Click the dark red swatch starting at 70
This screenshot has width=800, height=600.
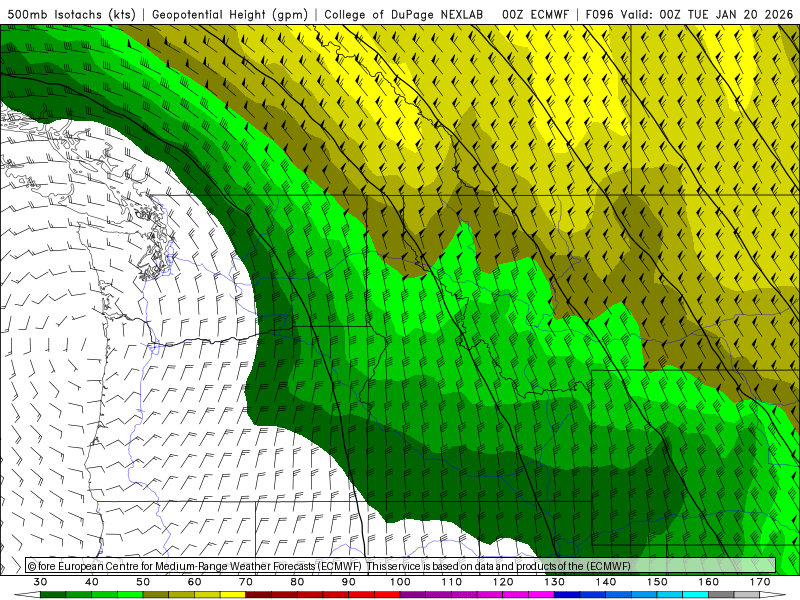pyautogui.click(x=259, y=594)
